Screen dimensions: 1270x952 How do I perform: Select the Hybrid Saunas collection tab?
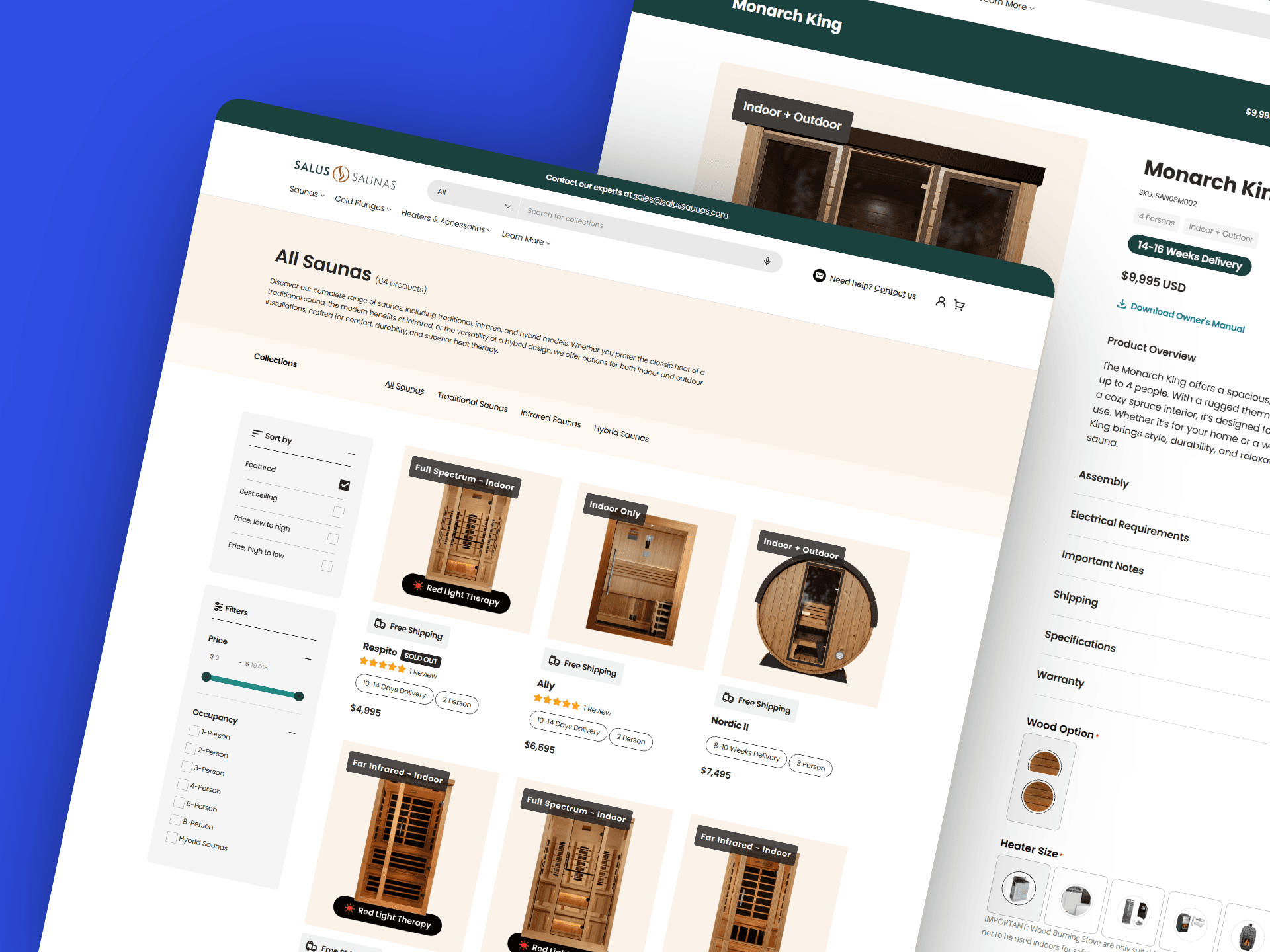pyautogui.click(x=621, y=433)
